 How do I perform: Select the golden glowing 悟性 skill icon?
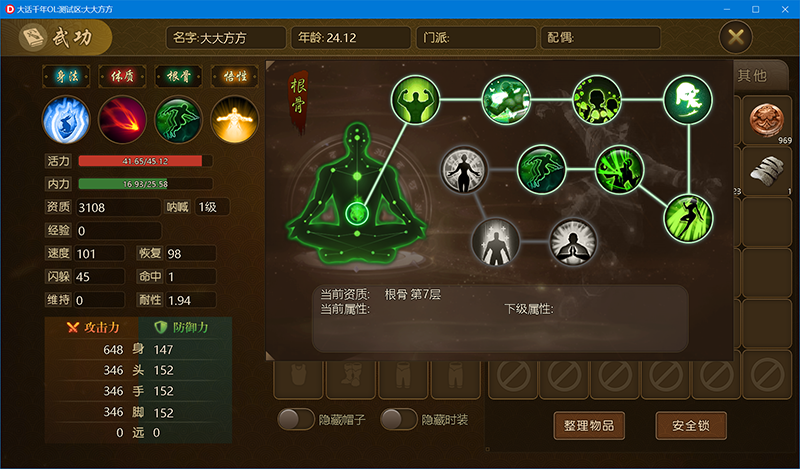click(x=235, y=120)
